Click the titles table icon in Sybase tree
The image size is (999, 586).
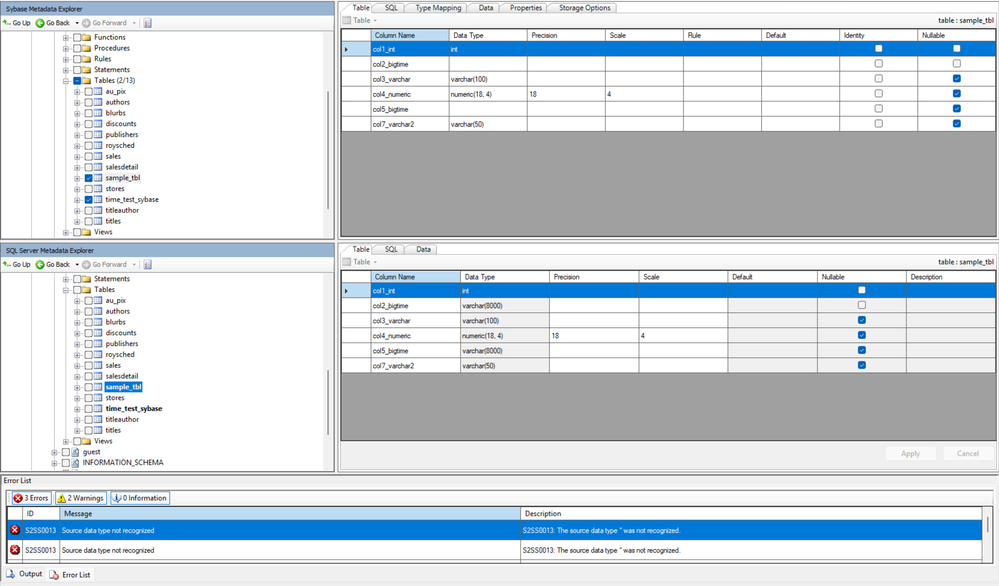pos(98,222)
